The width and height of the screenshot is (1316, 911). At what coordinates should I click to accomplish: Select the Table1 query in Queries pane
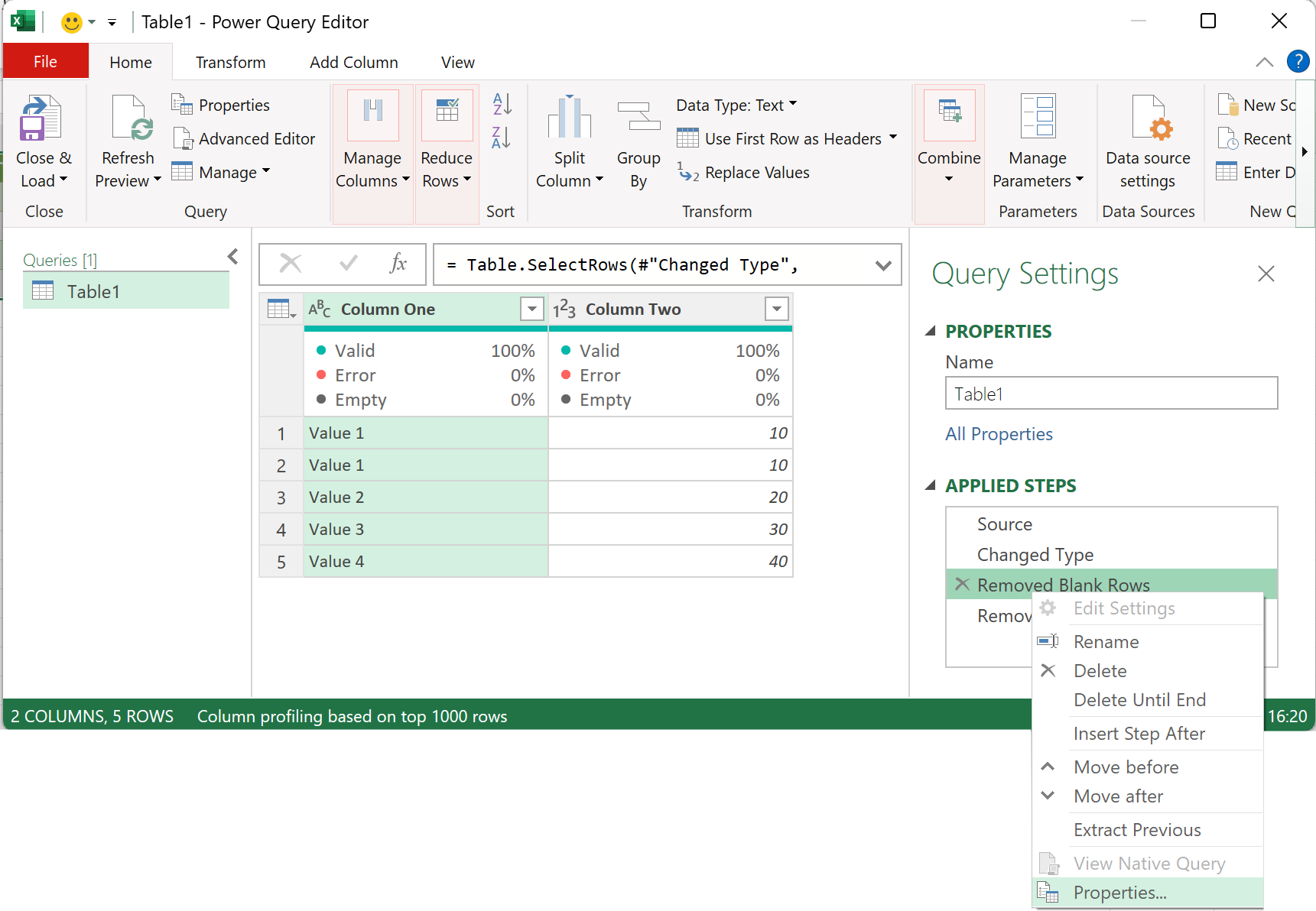pyautogui.click(x=126, y=291)
